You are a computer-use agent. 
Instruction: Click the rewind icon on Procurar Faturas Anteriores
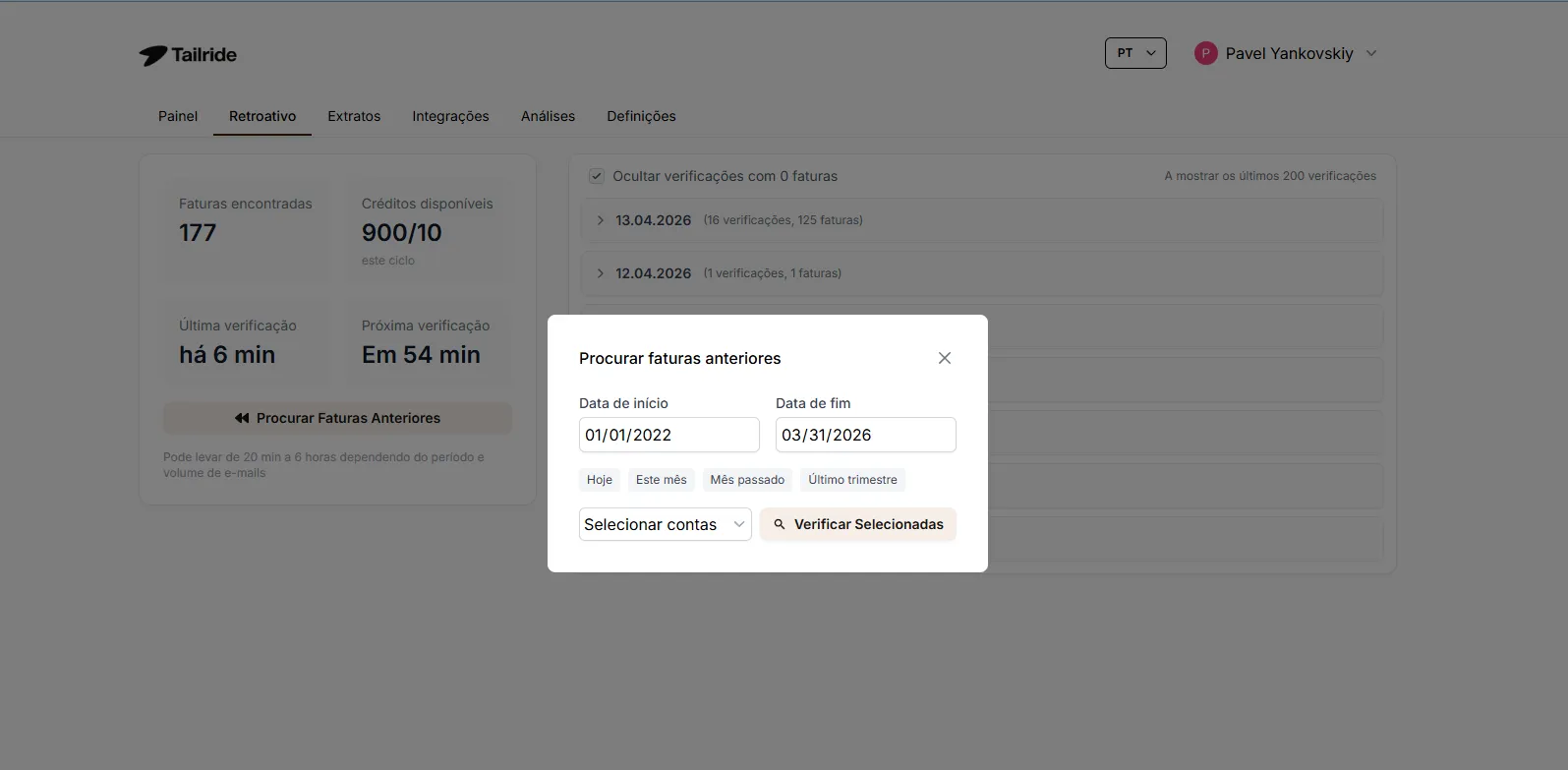click(x=242, y=418)
